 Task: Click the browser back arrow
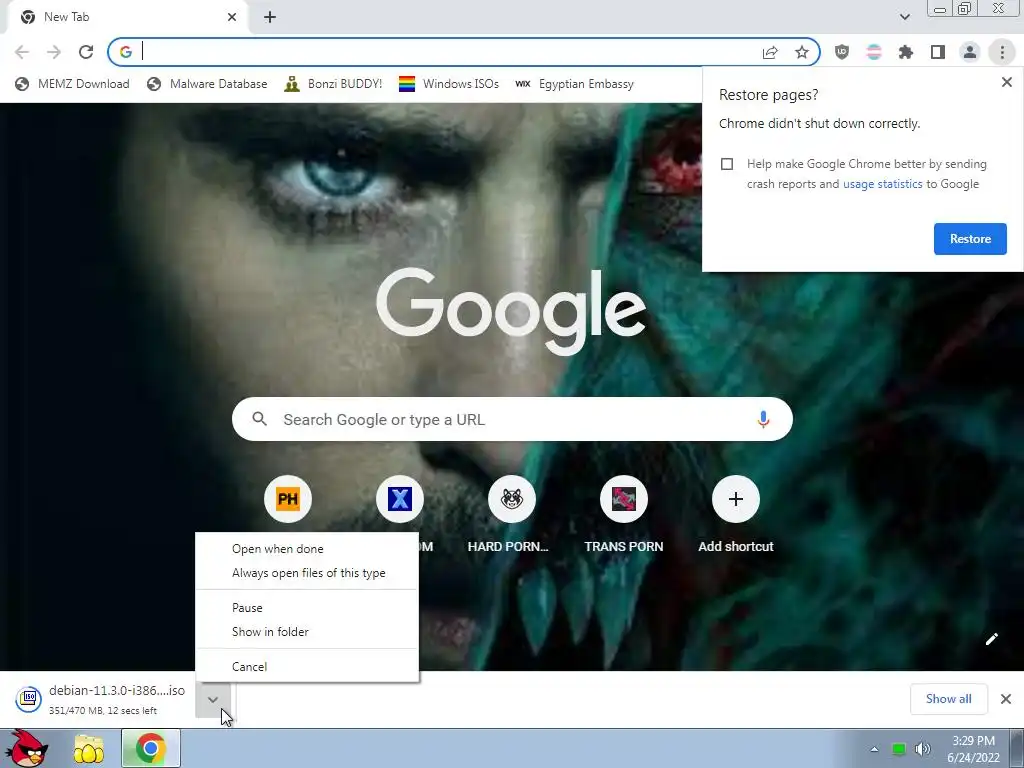point(22,52)
